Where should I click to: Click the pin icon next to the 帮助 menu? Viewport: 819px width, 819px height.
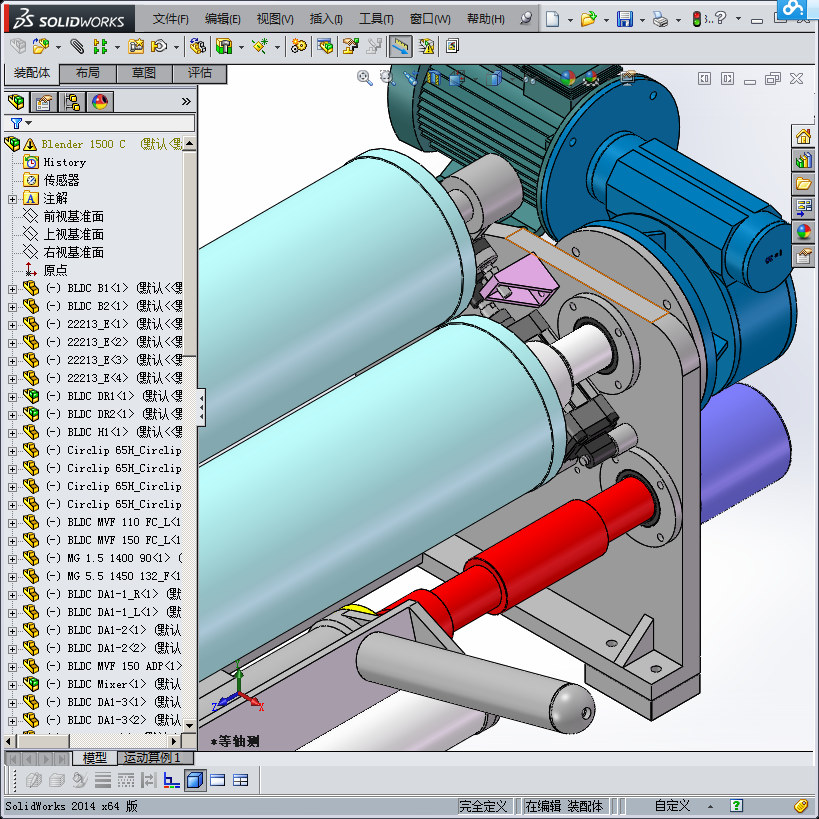(526, 18)
